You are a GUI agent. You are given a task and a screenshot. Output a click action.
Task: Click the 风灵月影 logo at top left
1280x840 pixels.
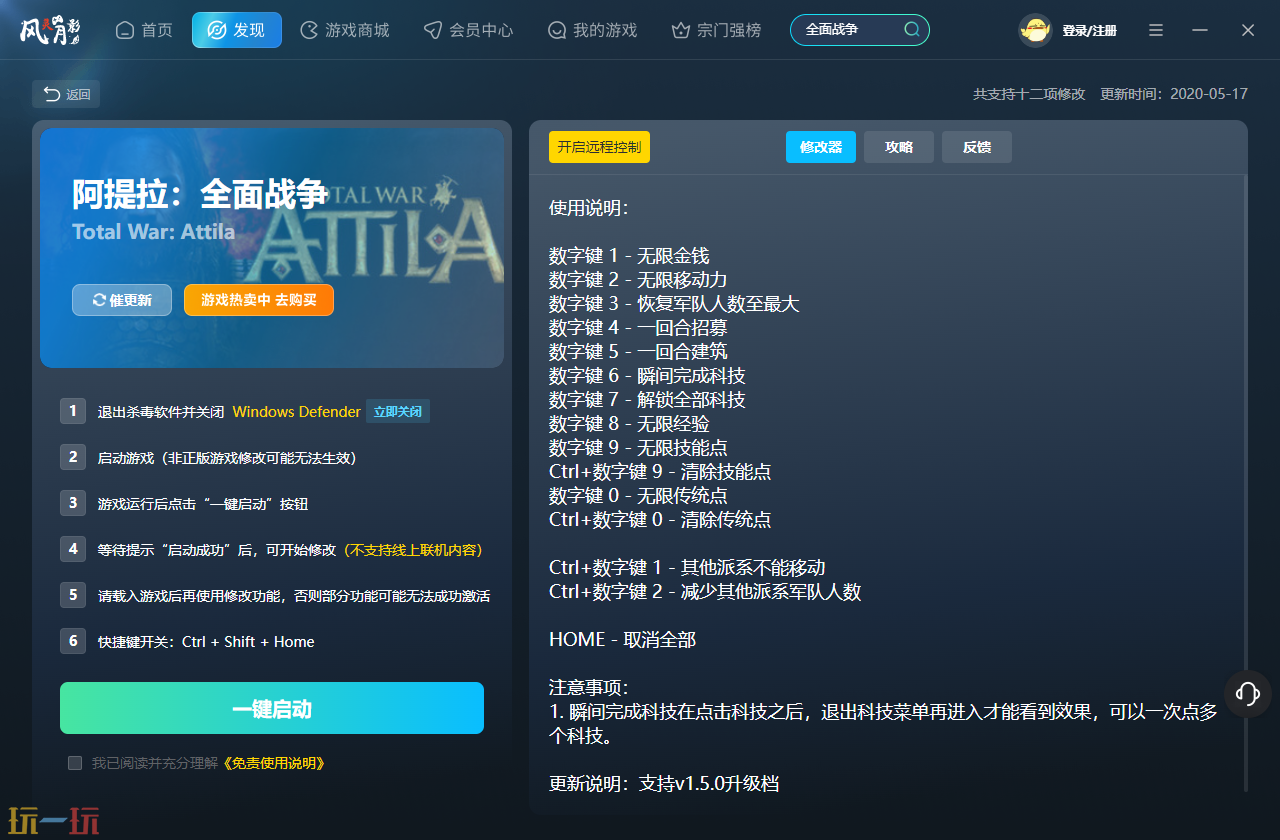[50, 30]
